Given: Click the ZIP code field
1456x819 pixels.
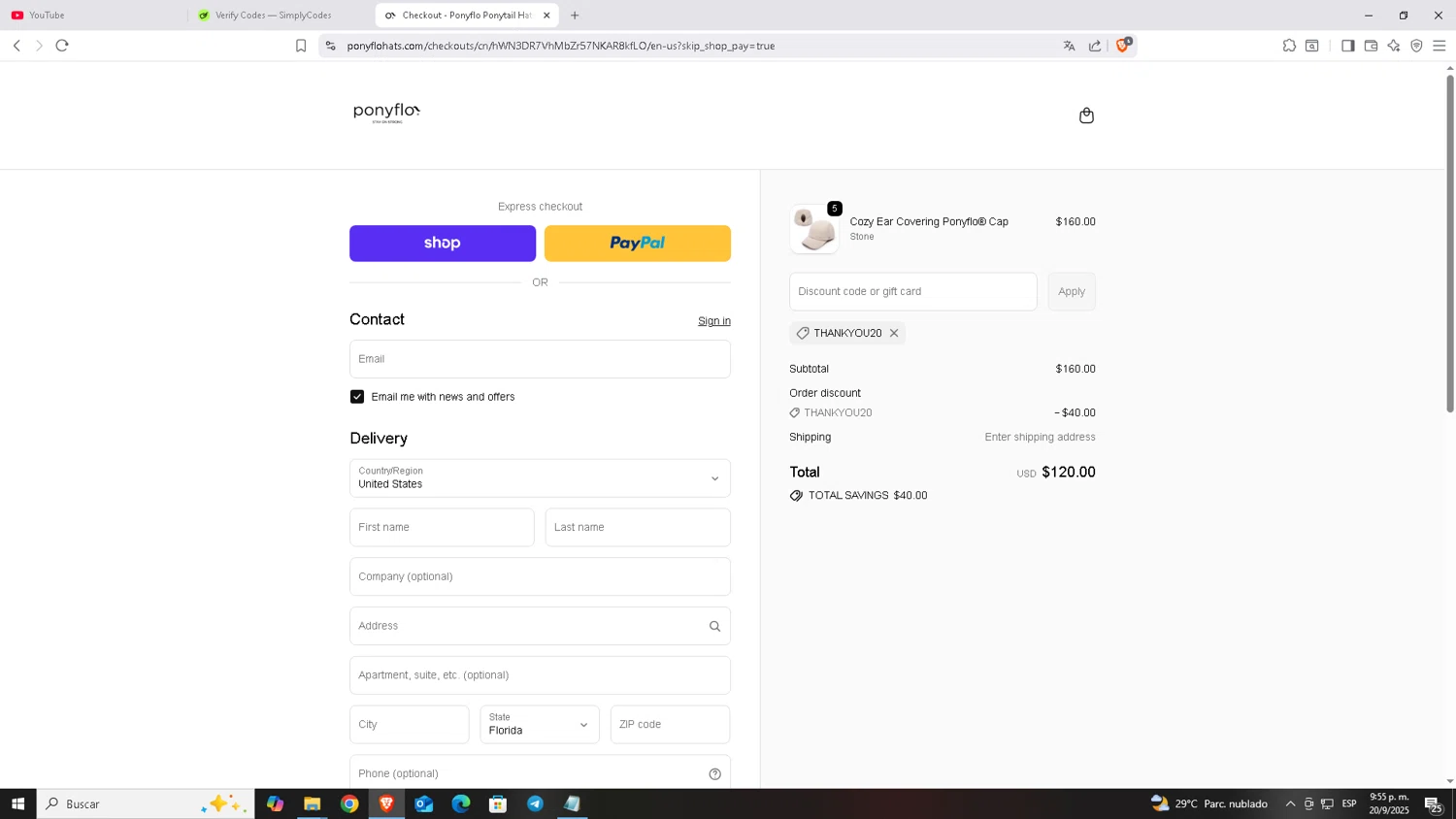Looking at the screenshot, I should coord(670,725).
